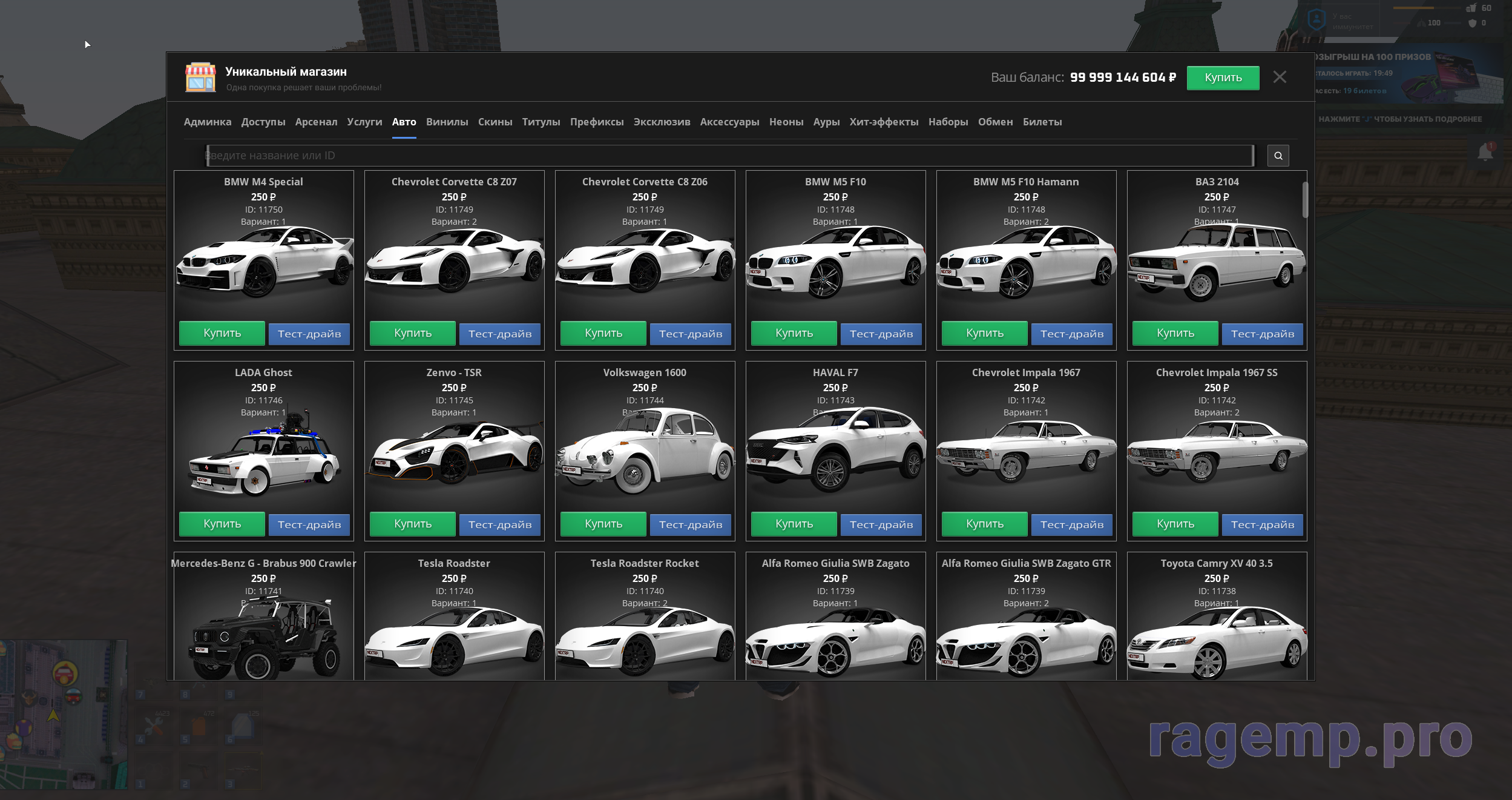Viewport: 1512px width, 800px height.
Task: Switch to the Аксессуары tab
Action: pos(730,122)
